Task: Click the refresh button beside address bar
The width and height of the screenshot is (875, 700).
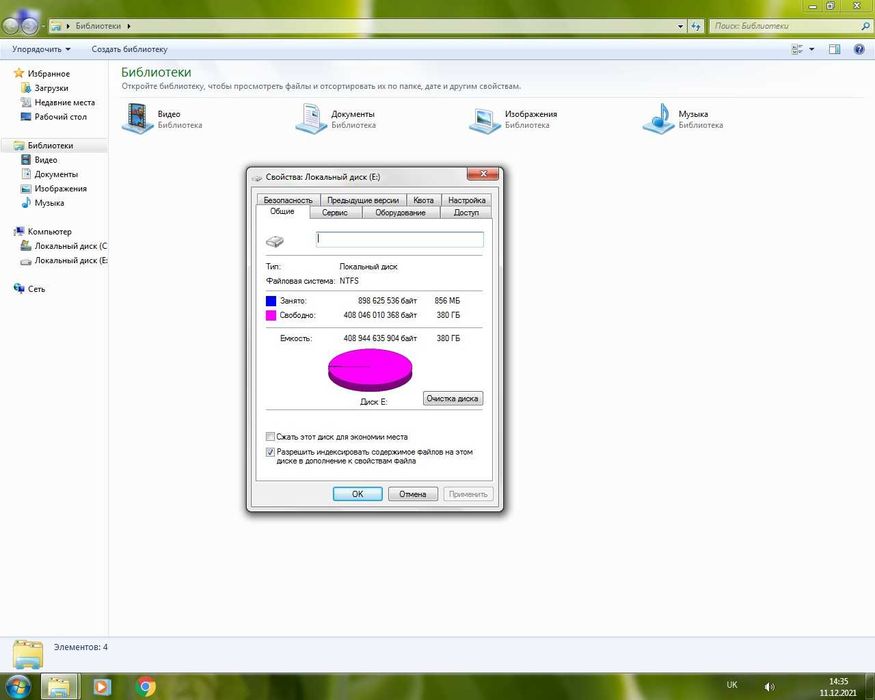Action: [695, 26]
